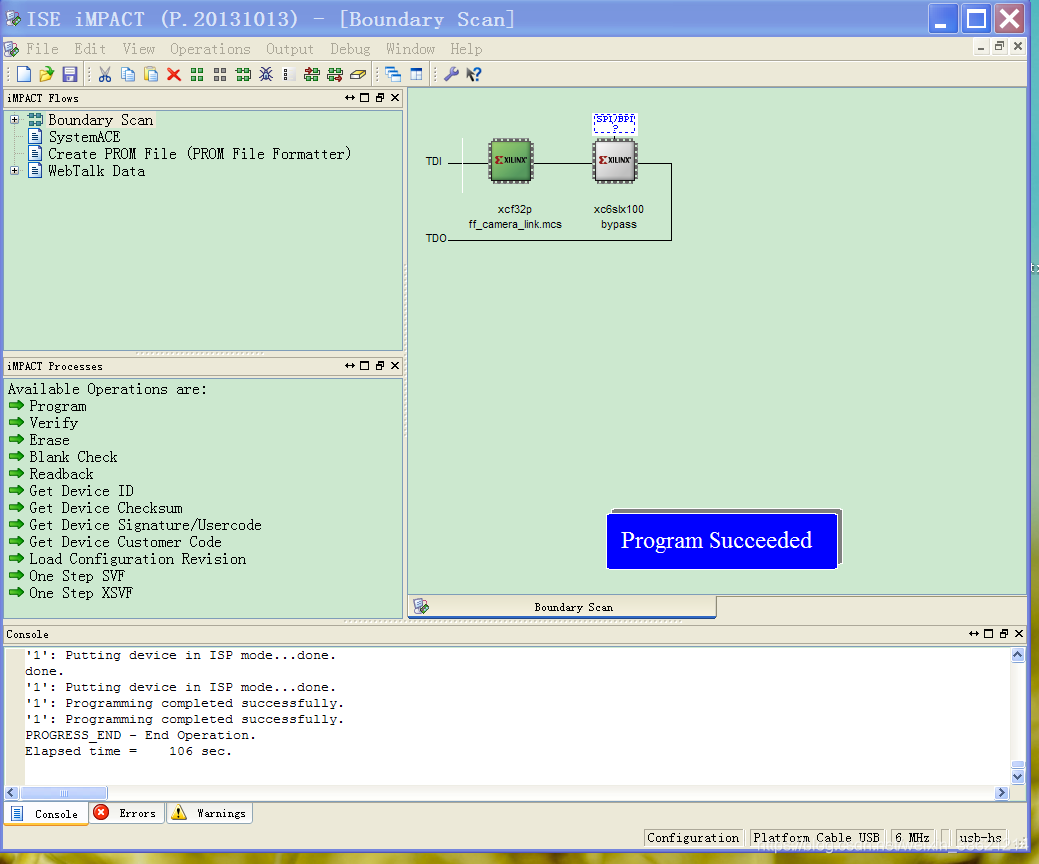Open Preferences with the wrench icon

point(451,74)
